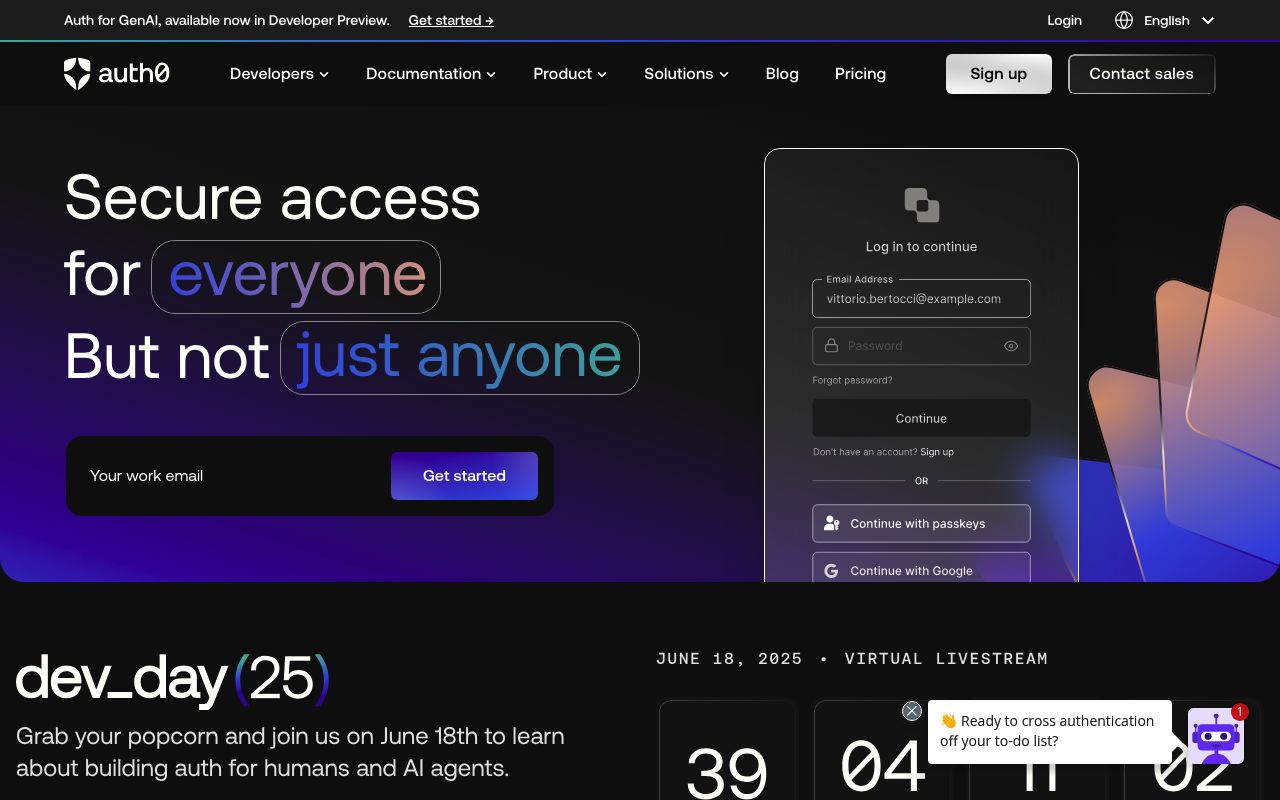Click the Google G logo icon
The image size is (1280, 800).
(831, 571)
